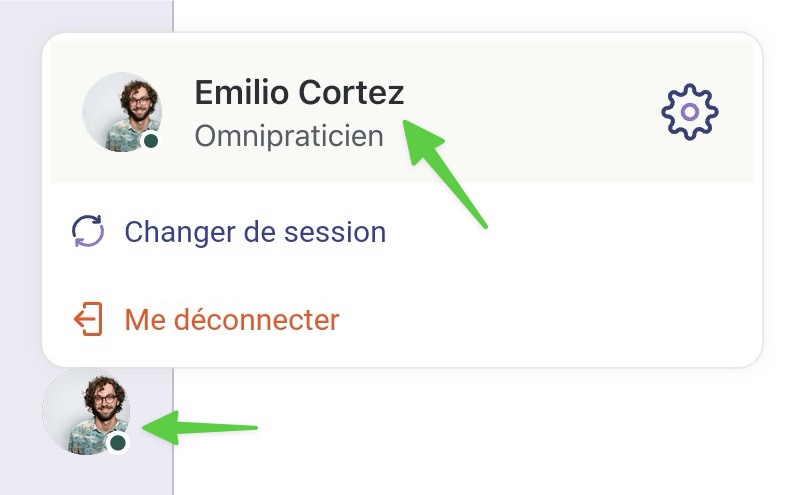This screenshot has width=795, height=495.
Task: Click the circular arrows session switch icon
Action: coord(88,231)
